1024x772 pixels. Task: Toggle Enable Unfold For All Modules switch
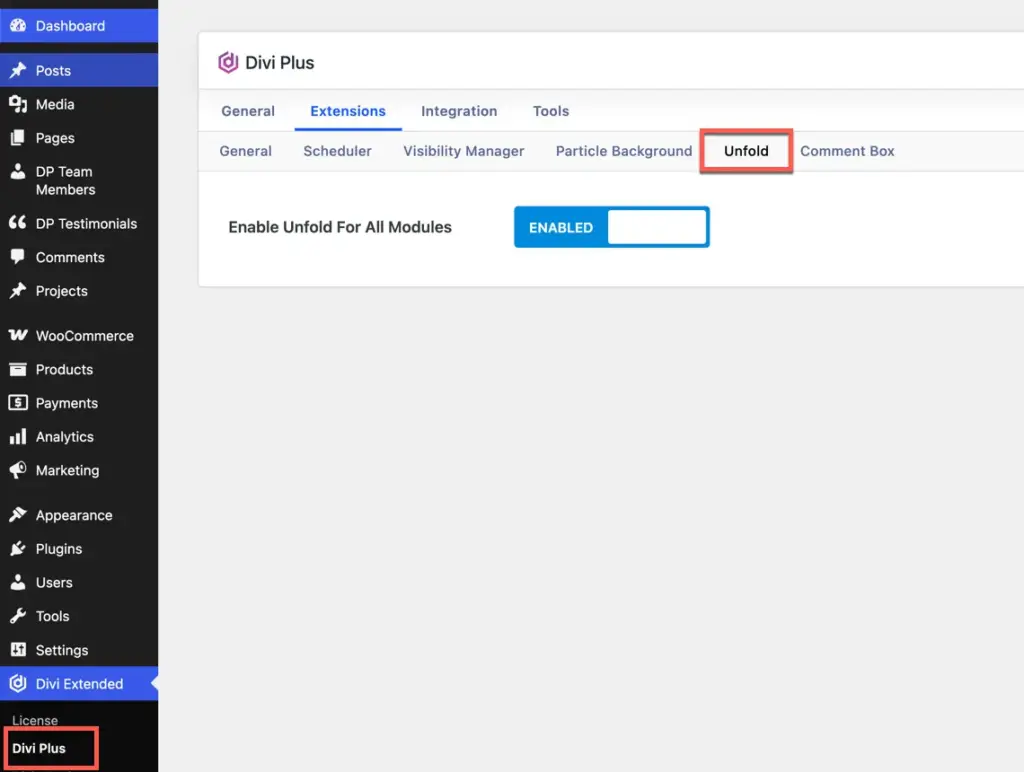pyautogui.click(x=611, y=227)
